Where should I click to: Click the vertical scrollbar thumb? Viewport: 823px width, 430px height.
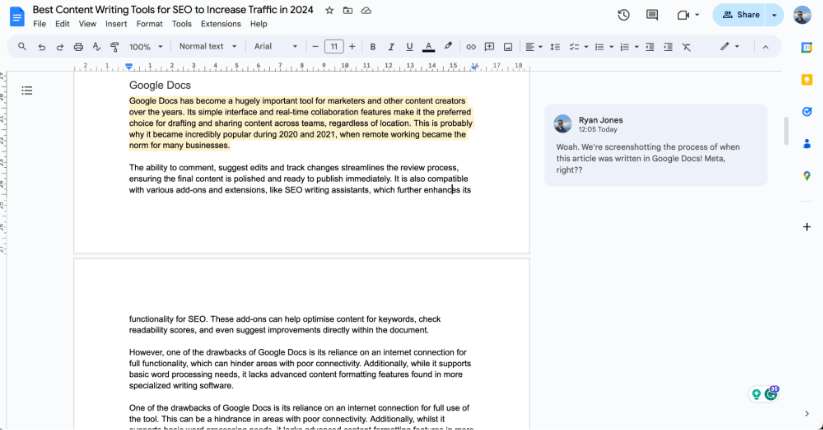click(x=786, y=130)
